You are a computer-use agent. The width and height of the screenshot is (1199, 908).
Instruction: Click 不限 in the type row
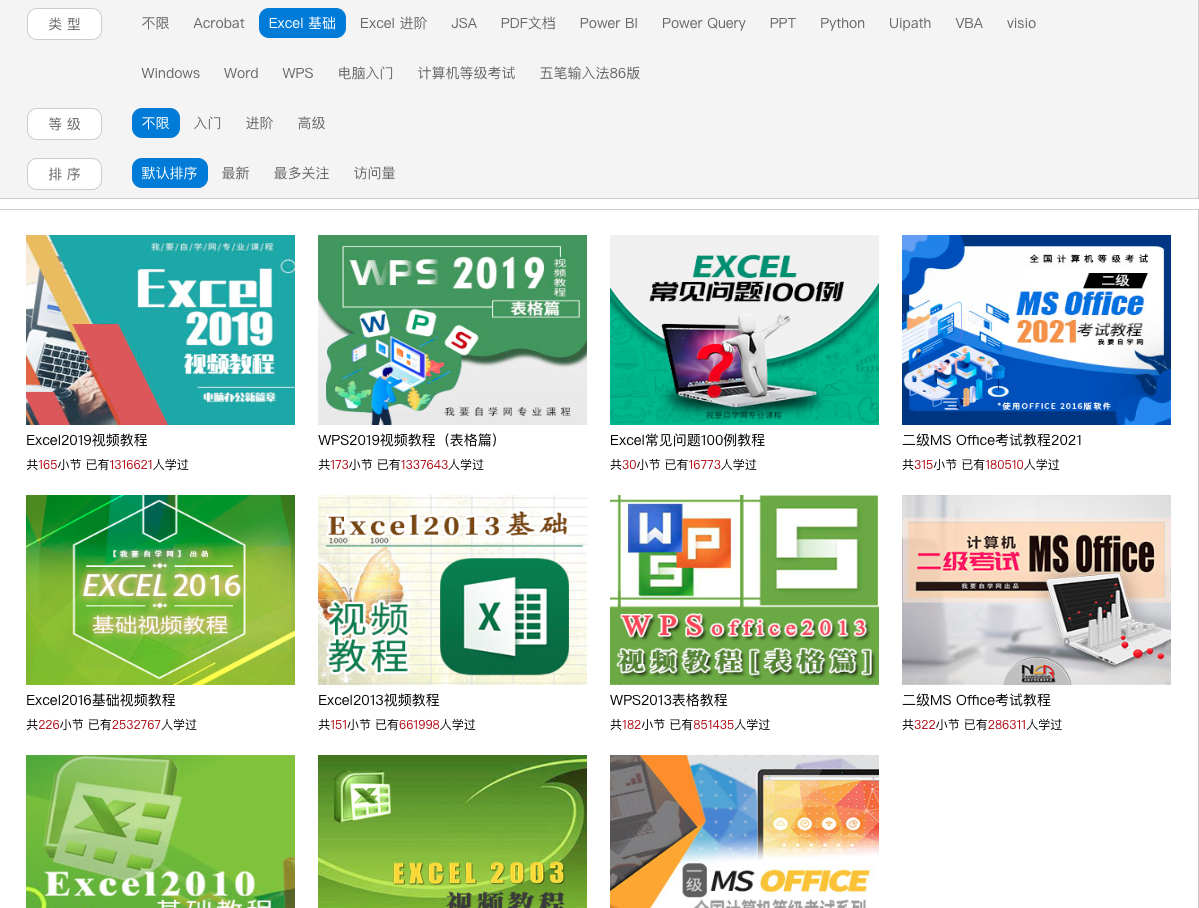click(155, 23)
